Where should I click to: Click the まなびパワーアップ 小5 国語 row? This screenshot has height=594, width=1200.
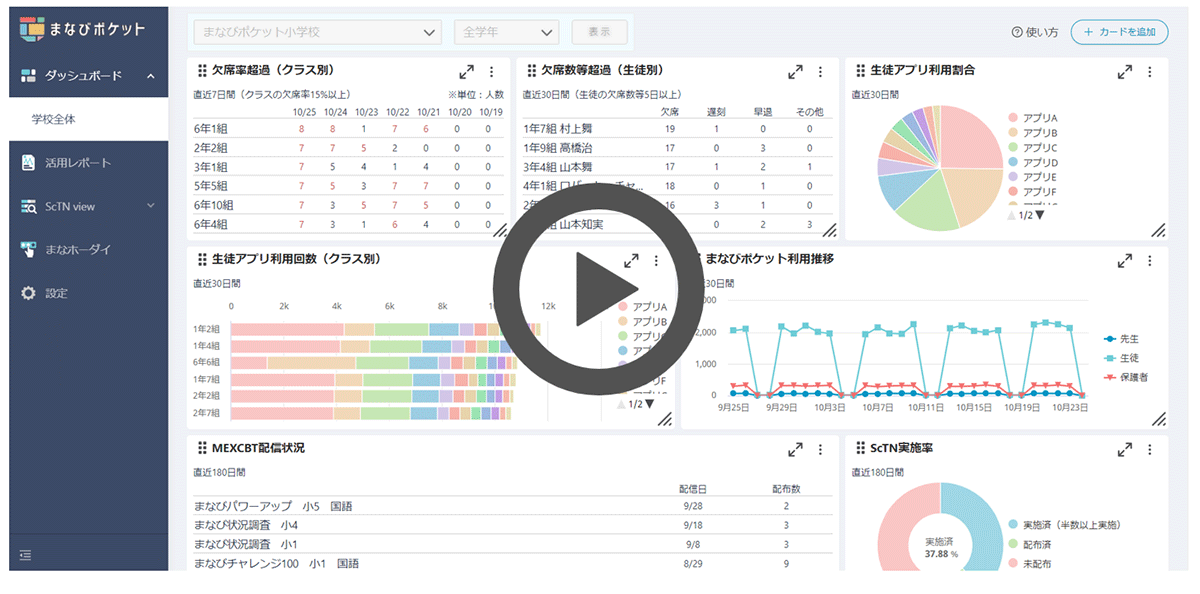pos(513,506)
